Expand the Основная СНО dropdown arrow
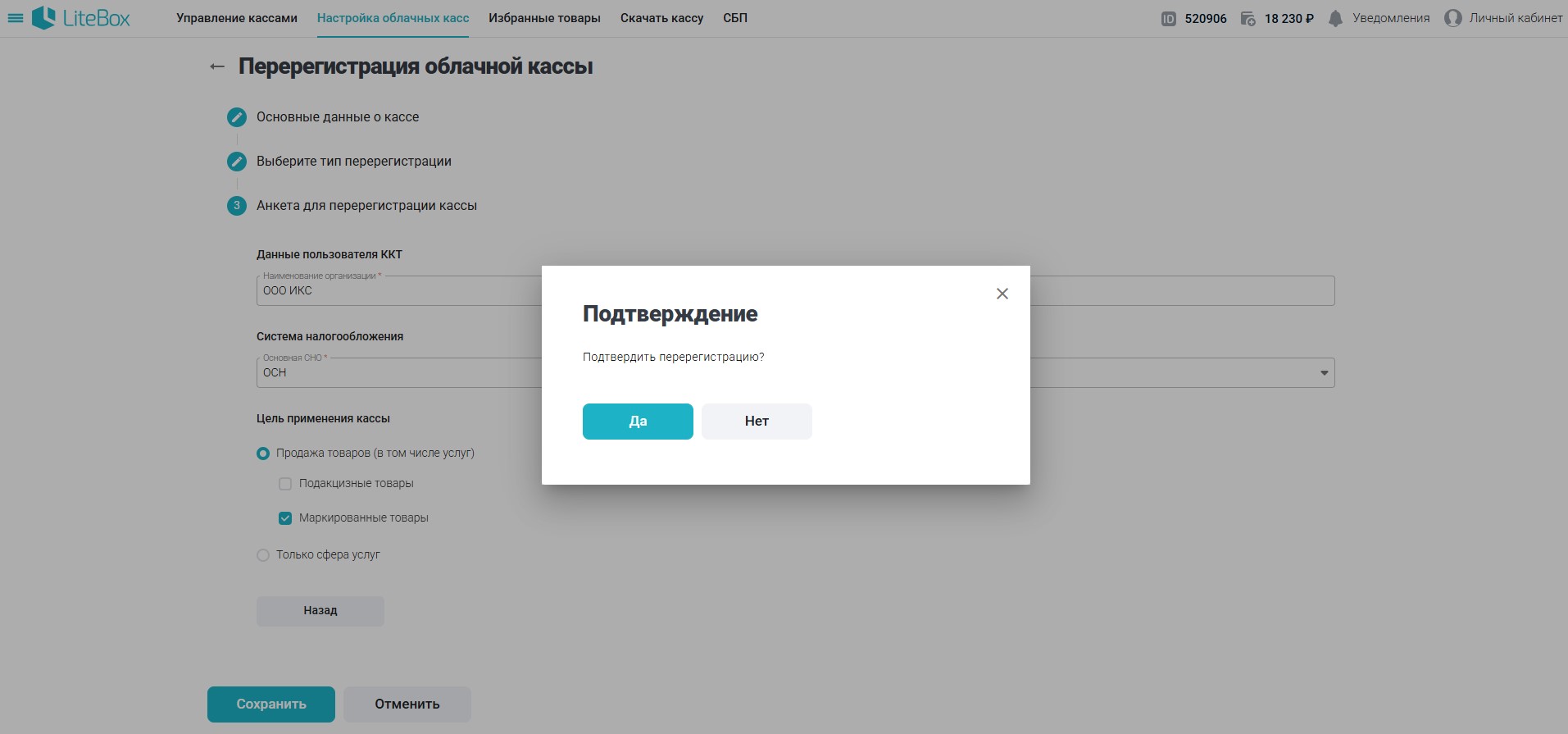This screenshot has height=734, width=1568. pyautogui.click(x=1323, y=373)
